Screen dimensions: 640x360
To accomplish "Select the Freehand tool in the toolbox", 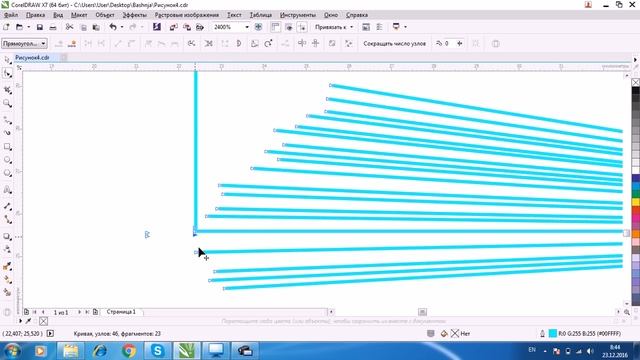I will pos(7,120).
